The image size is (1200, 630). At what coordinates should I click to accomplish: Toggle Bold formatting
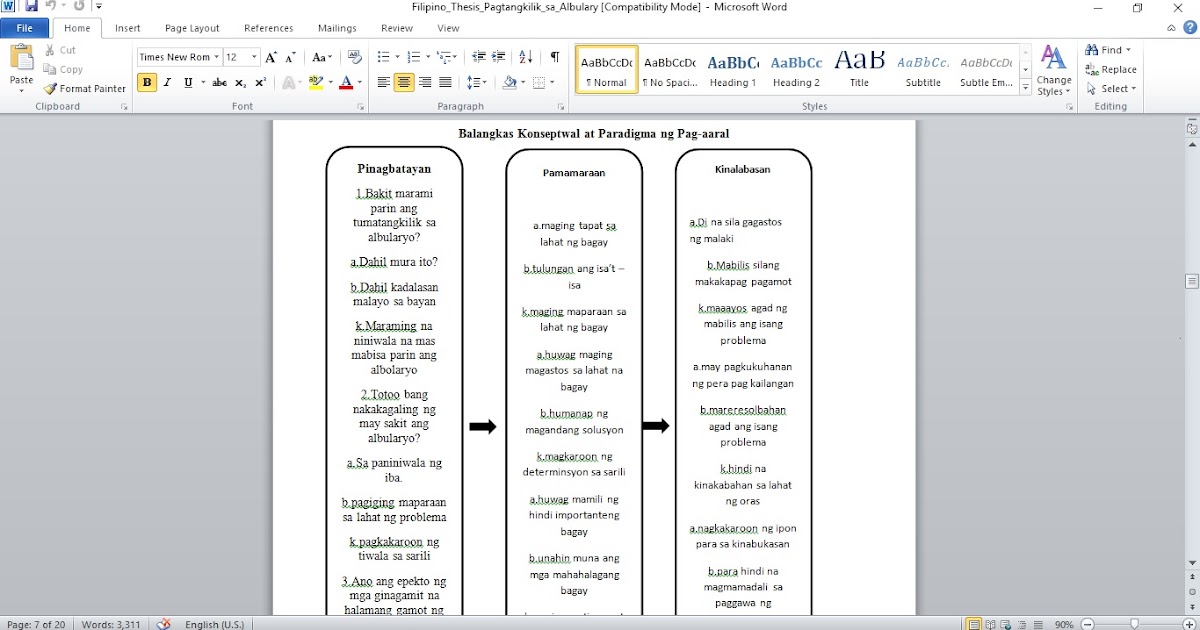coord(147,83)
